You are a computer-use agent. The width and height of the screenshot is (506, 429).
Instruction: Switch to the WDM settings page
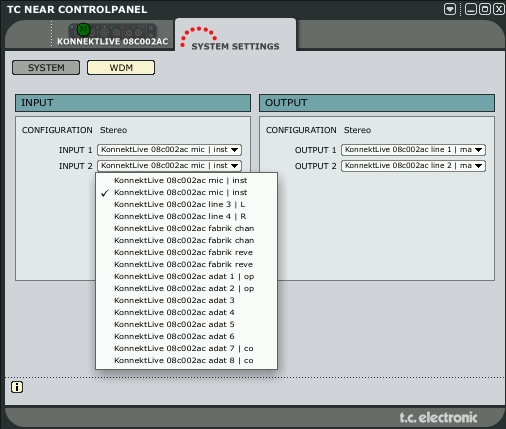coord(121,68)
